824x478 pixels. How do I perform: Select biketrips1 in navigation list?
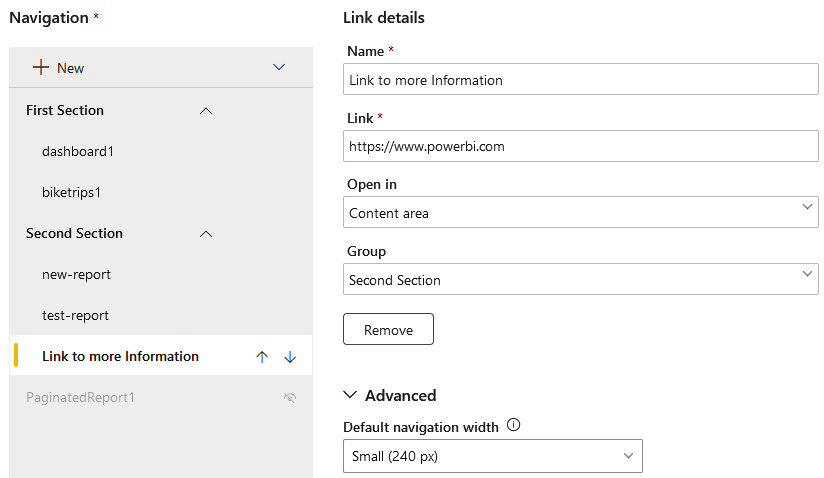click(71, 192)
